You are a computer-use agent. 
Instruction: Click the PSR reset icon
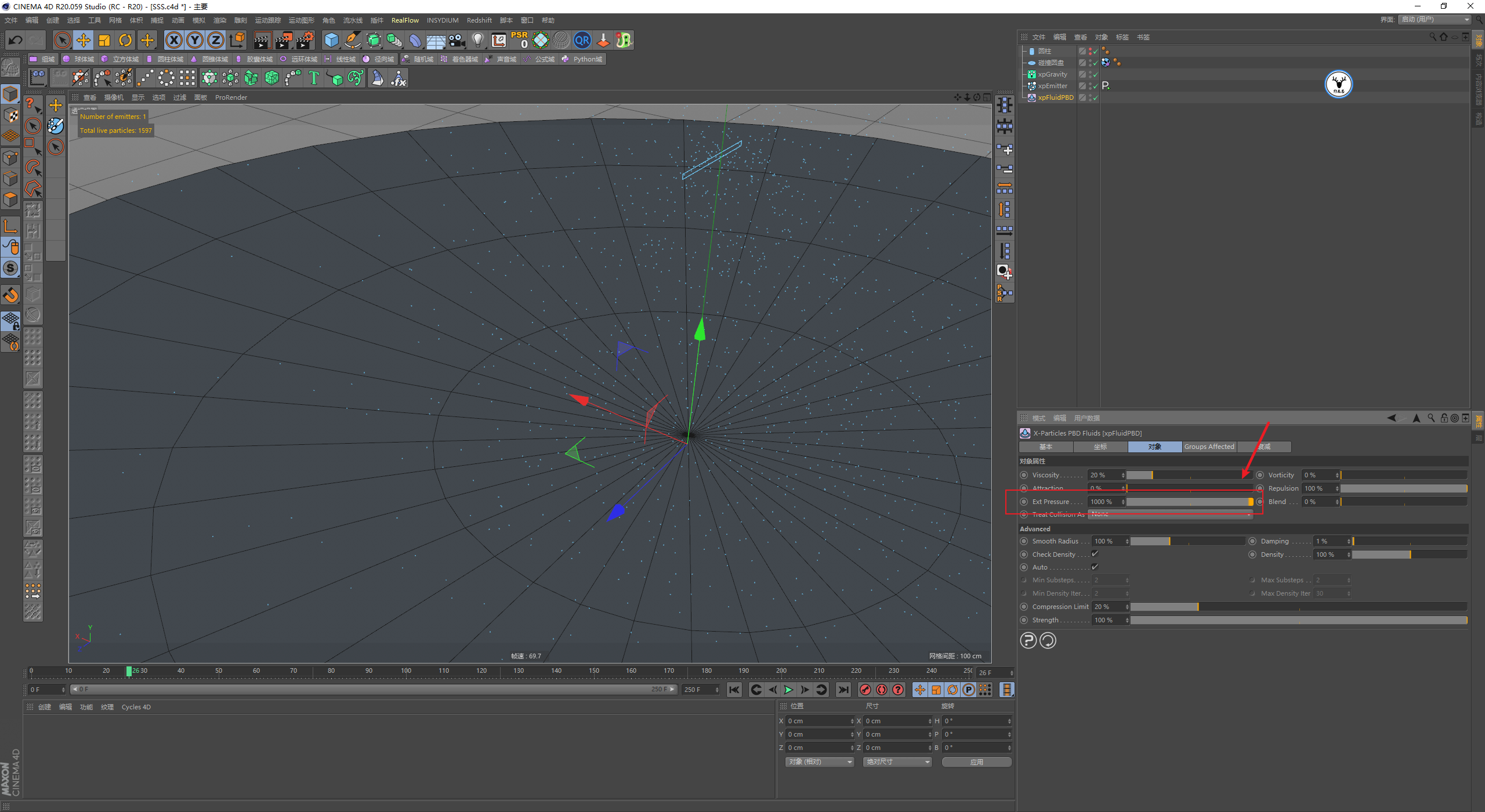pyautogui.click(x=520, y=40)
